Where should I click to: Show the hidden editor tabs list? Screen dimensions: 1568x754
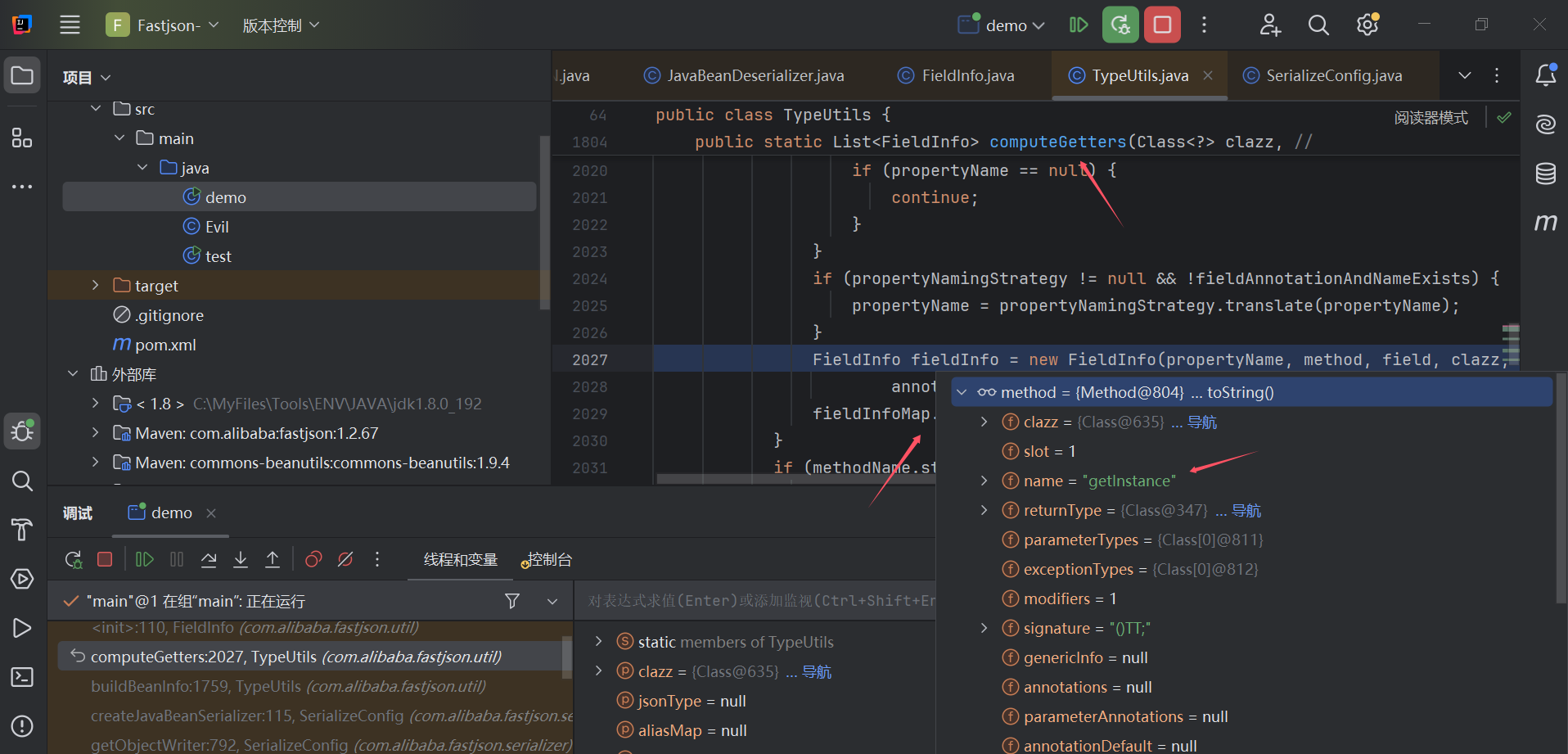point(1465,75)
